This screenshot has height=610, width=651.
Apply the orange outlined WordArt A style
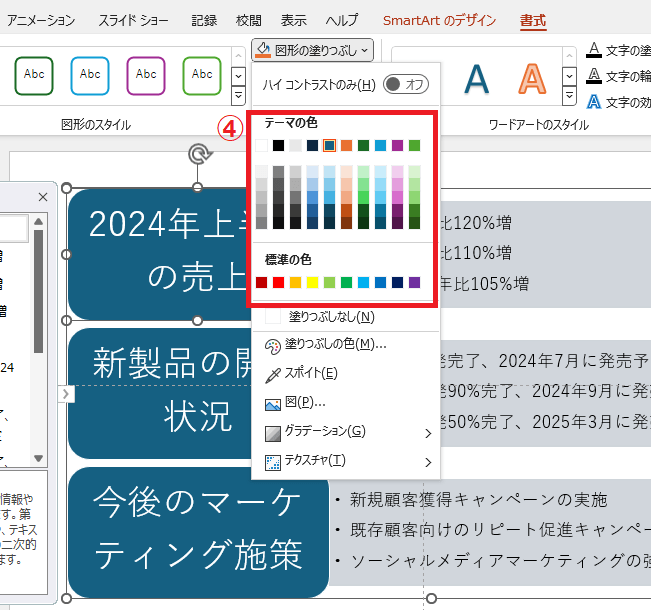click(x=532, y=79)
